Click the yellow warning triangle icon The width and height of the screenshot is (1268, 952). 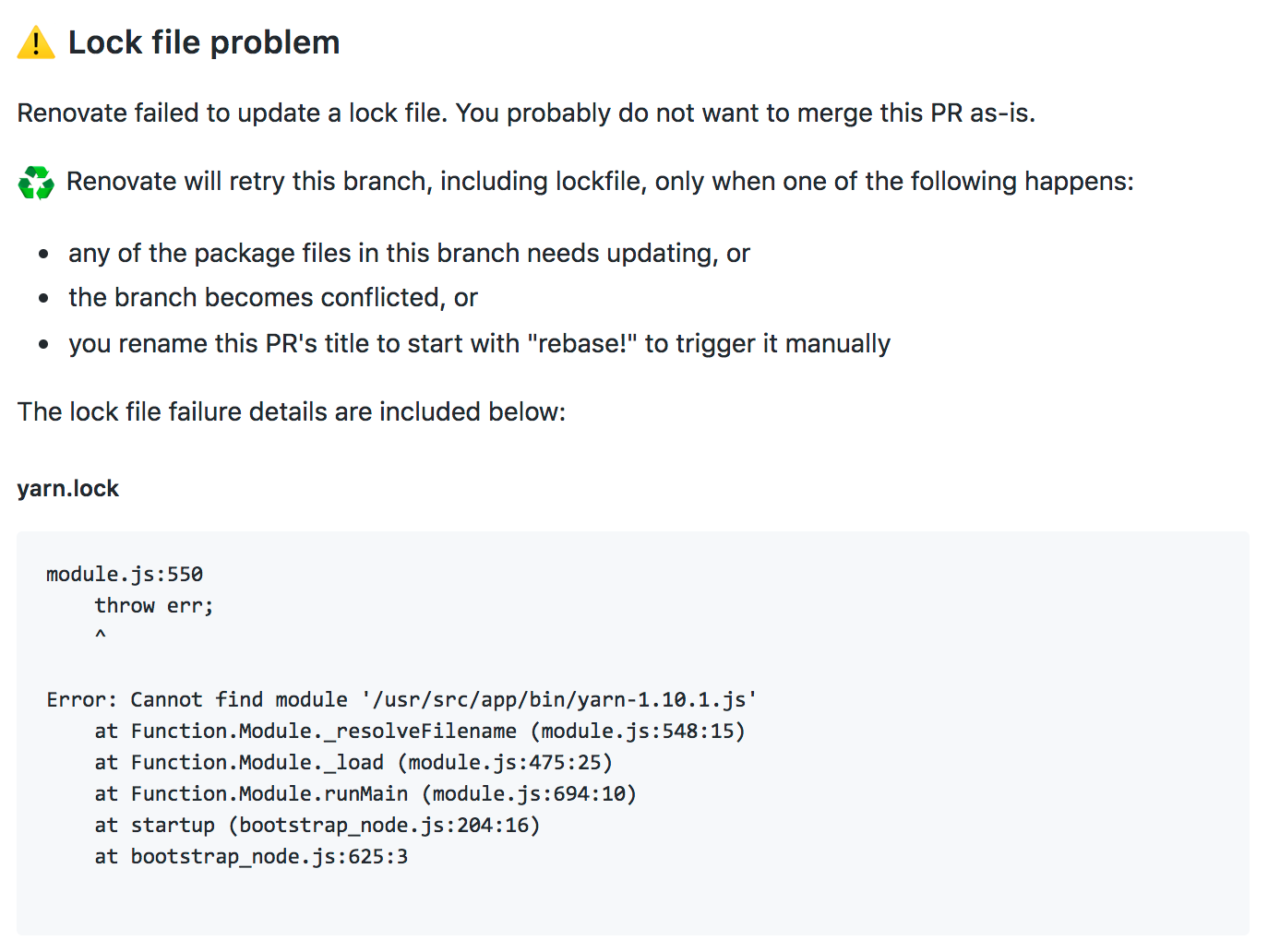click(36, 42)
